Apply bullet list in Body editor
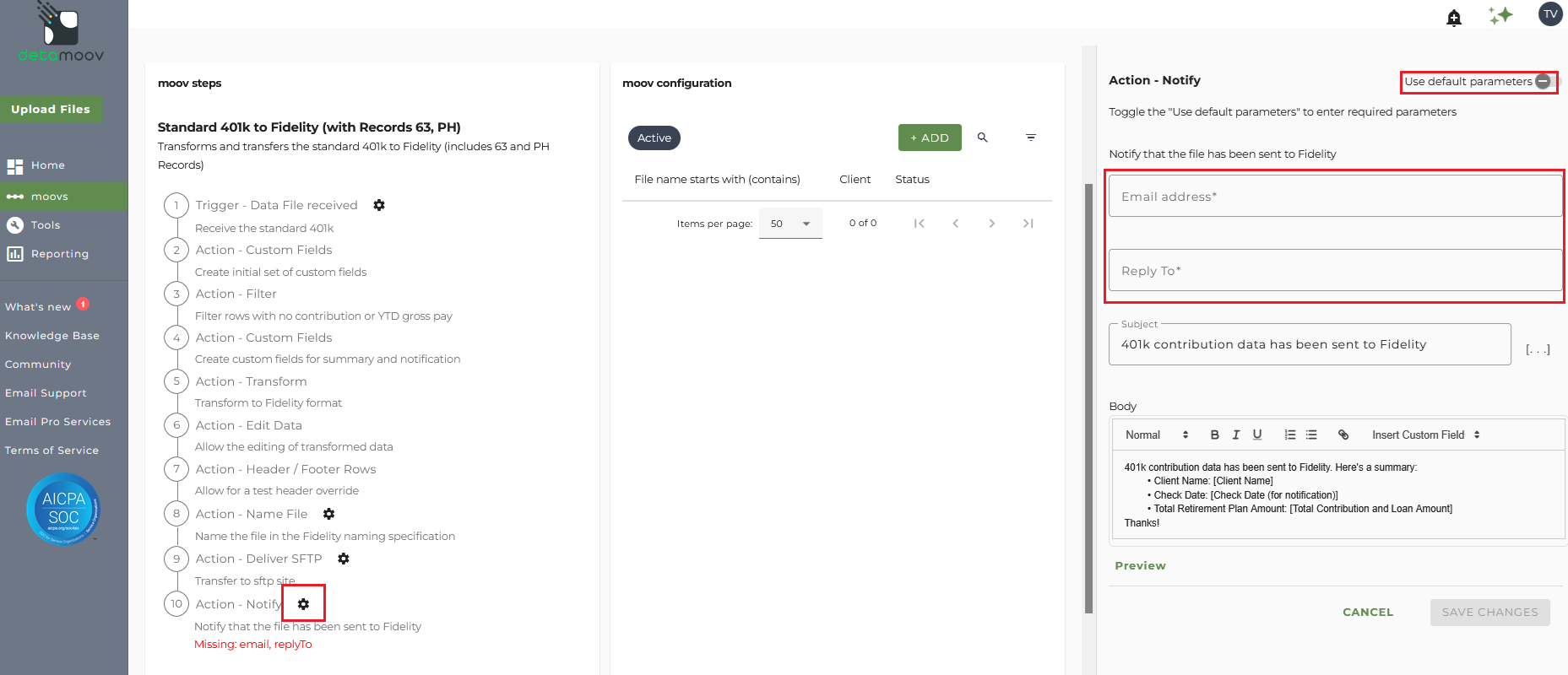The width and height of the screenshot is (1568, 675). [x=1311, y=435]
